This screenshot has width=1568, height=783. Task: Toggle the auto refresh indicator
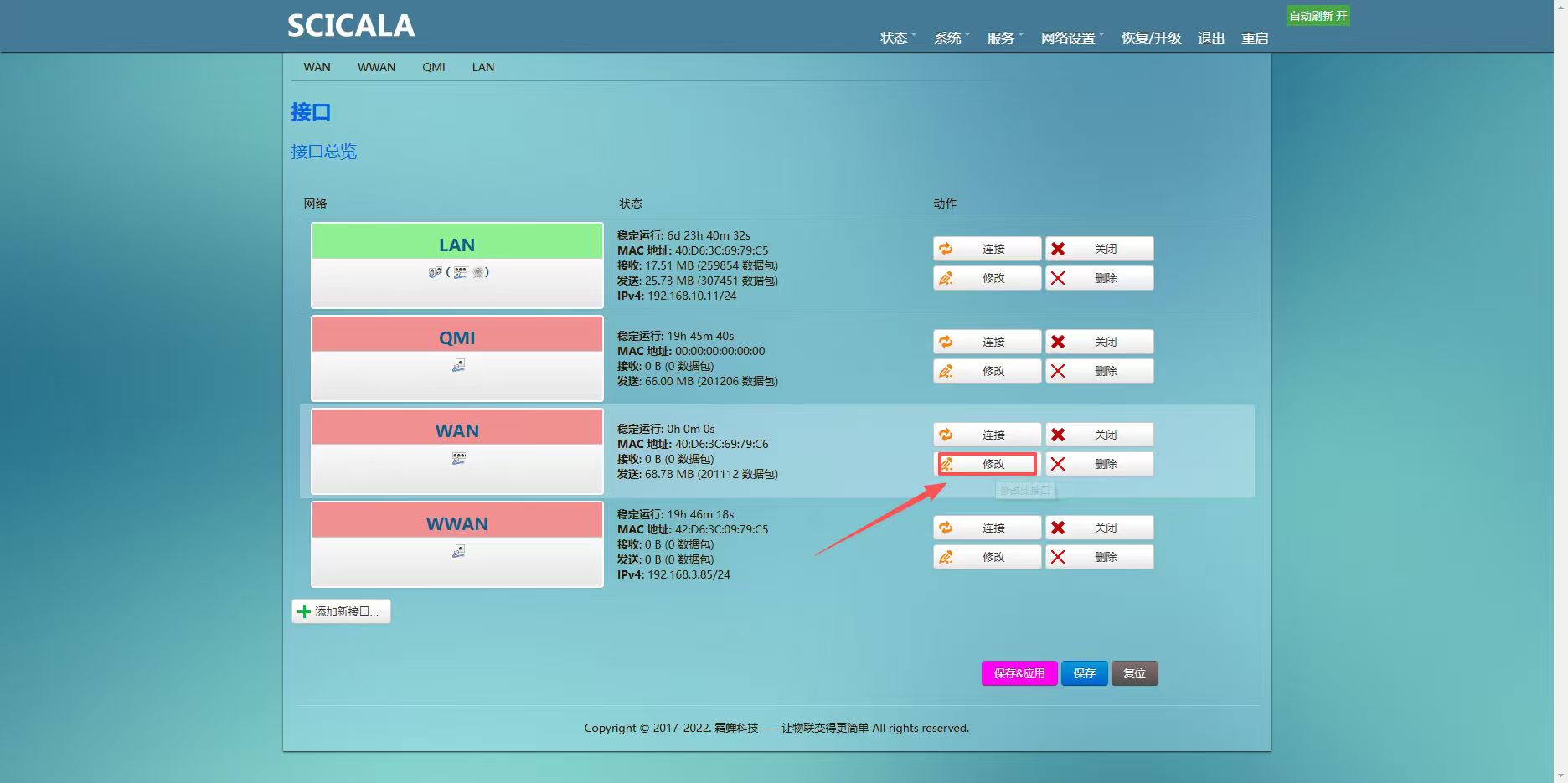point(1318,16)
